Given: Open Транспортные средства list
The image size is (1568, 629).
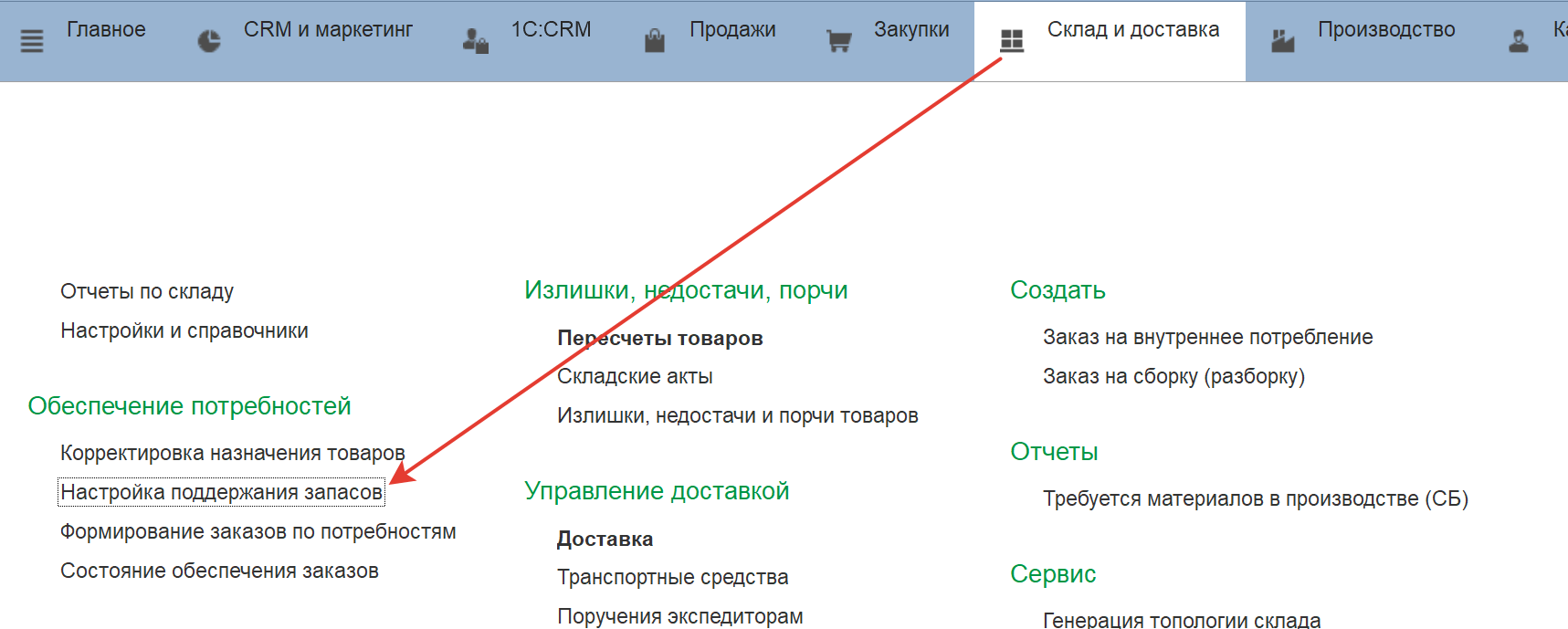Looking at the screenshot, I should tap(672, 578).
